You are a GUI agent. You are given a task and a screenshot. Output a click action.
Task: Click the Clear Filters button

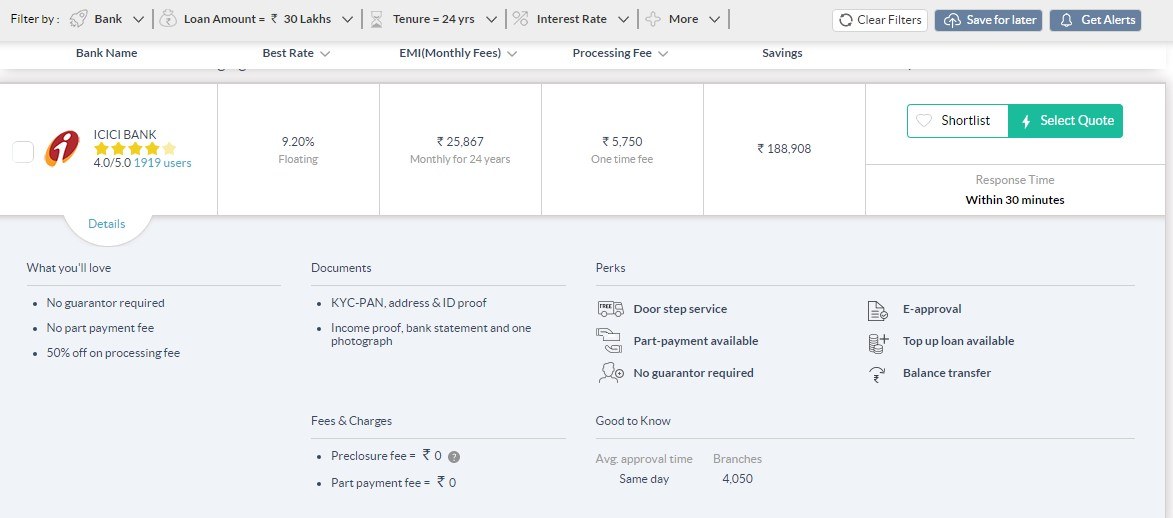879,20
